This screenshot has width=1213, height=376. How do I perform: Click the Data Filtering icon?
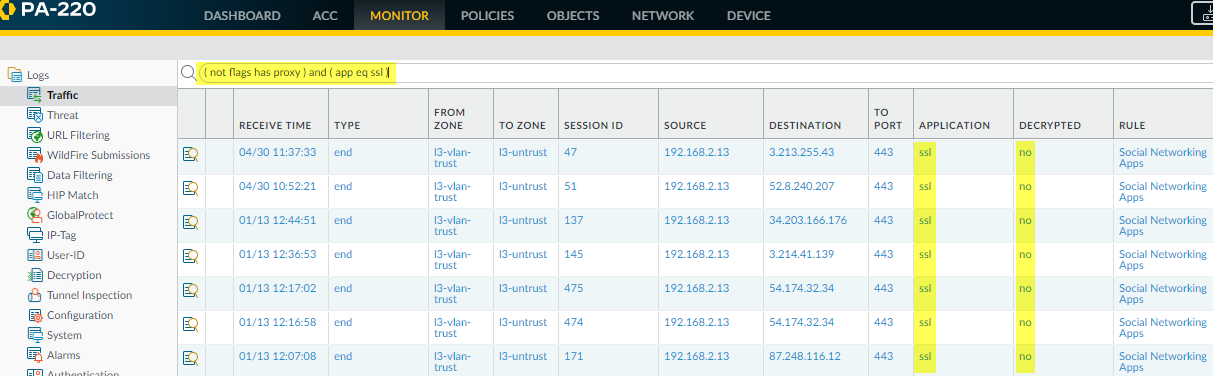coord(35,175)
